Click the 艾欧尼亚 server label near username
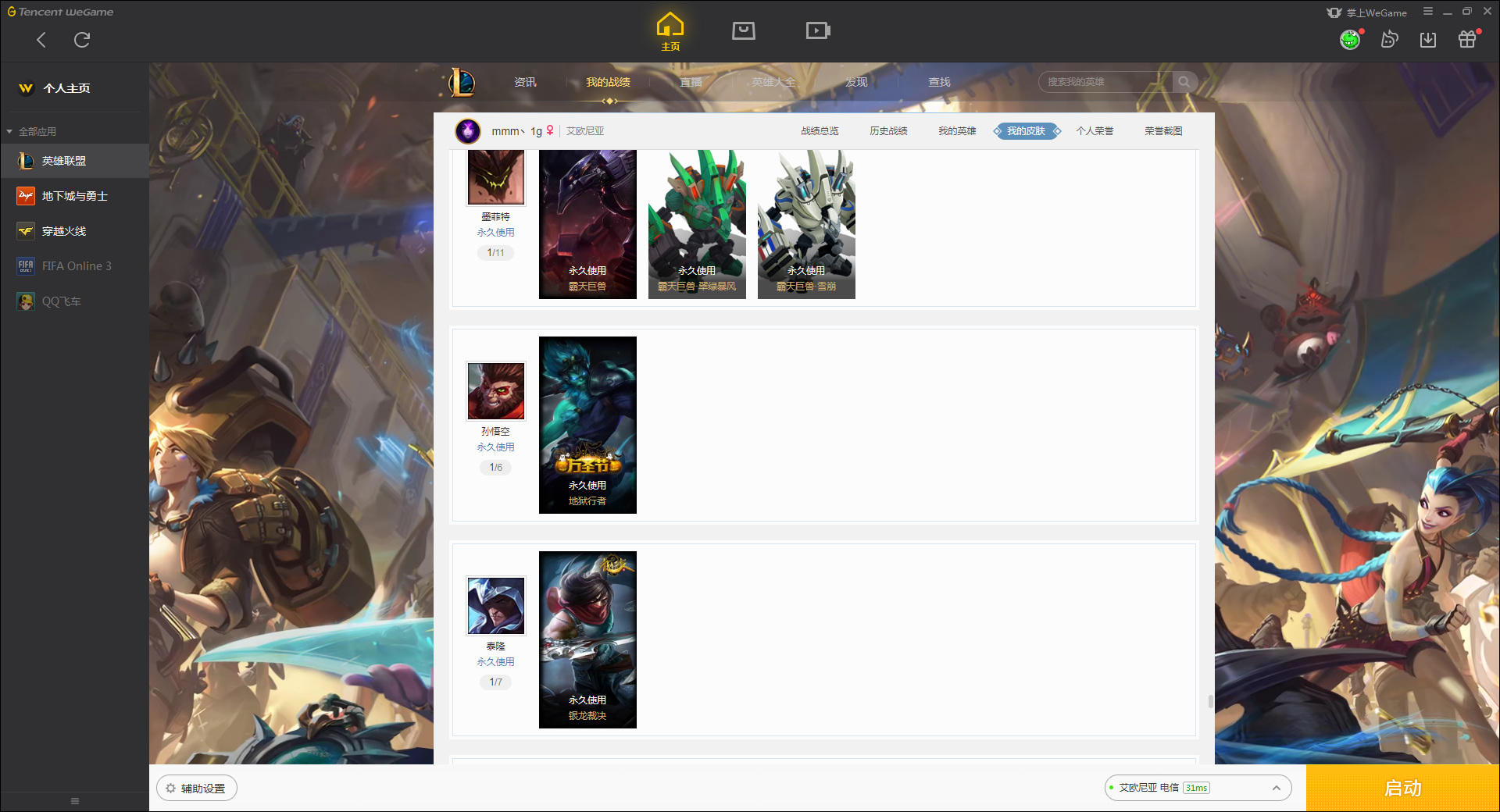Viewport: 1500px width, 812px height. 585,131
